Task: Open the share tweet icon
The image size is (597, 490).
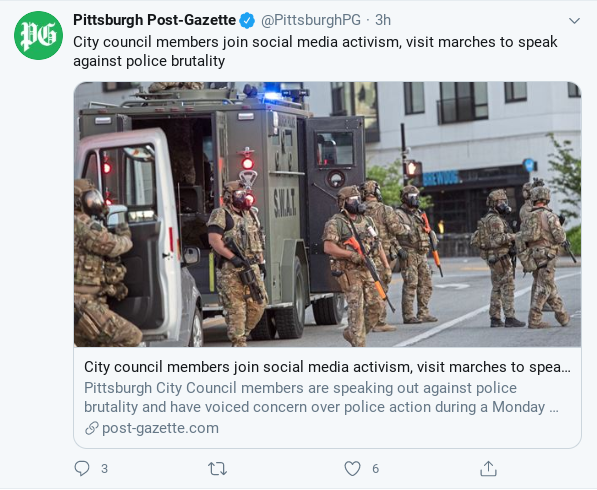Action: [x=488, y=469]
